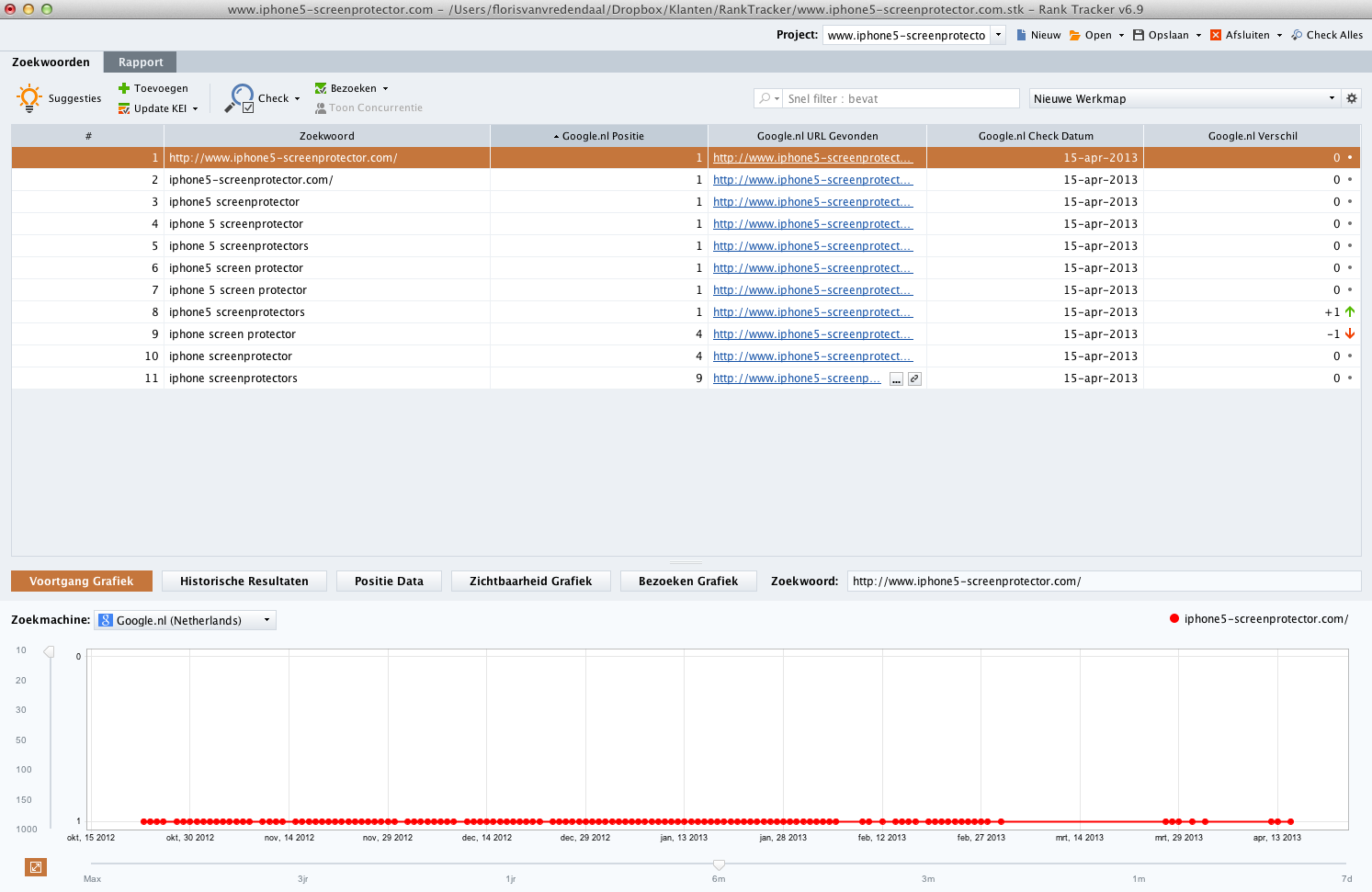Expand the Update KEI dropdown arrow
1372x892 pixels.
pyautogui.click(x=196, y=108)
